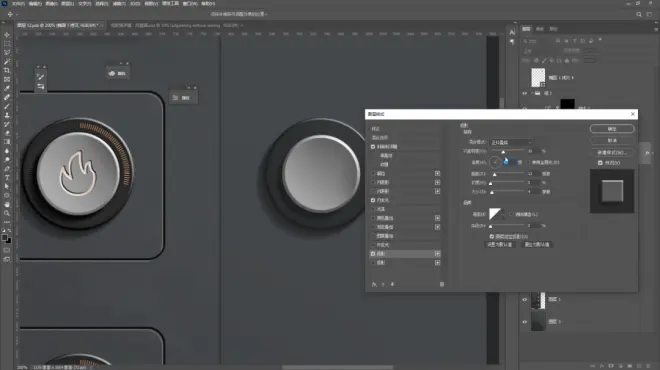The width and height of the screenshot is (660, 370).
Task: Toggle the Preview checkbox in Layer Style dialog
Action: pos(600,163)
